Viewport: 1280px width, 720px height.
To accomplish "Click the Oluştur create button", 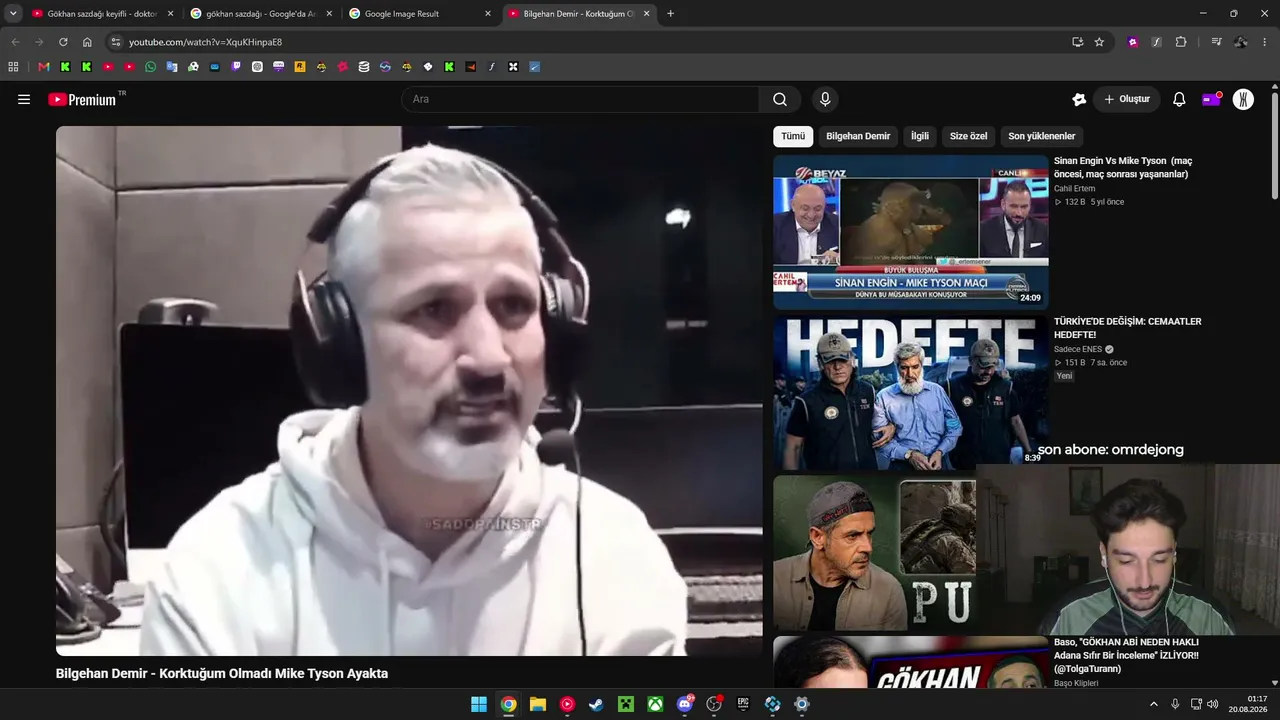I will click(1127, 99).
